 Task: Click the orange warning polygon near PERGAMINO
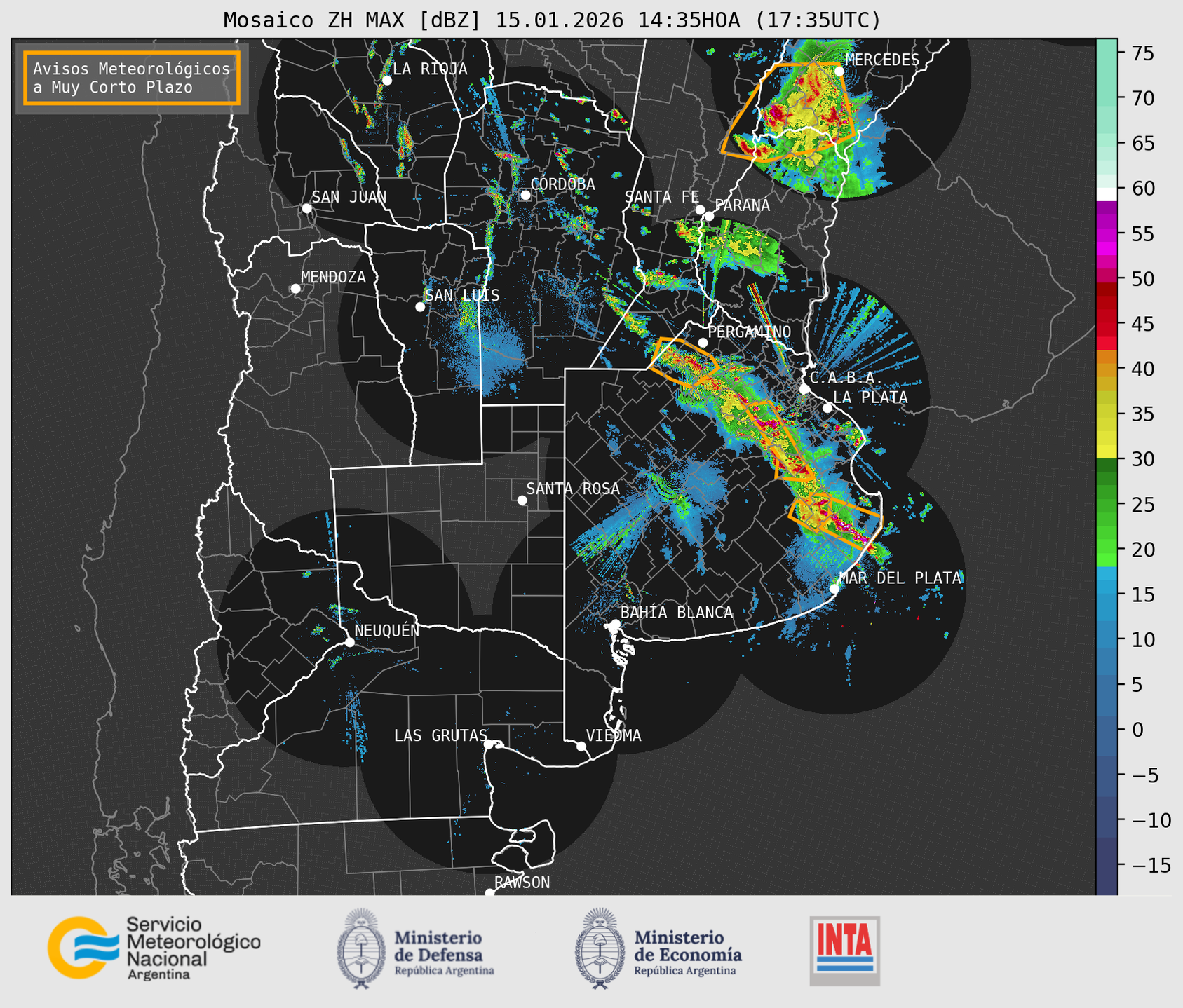click(x=684, y=362)
